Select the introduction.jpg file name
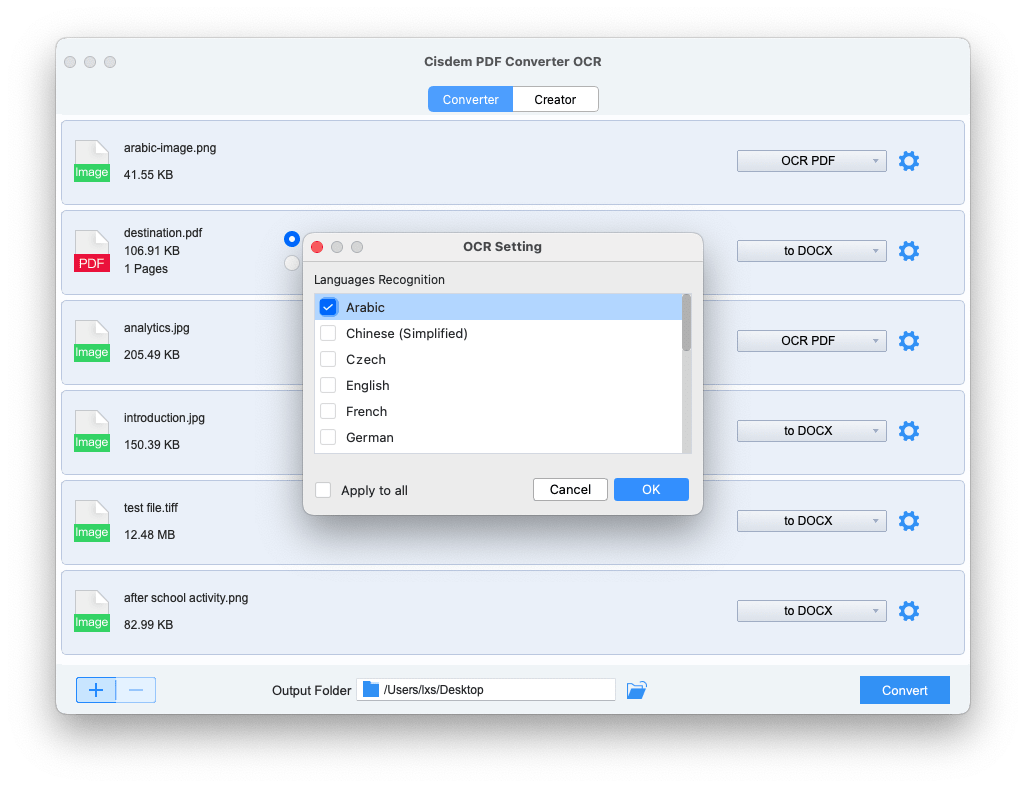 [x=164, y=418]
